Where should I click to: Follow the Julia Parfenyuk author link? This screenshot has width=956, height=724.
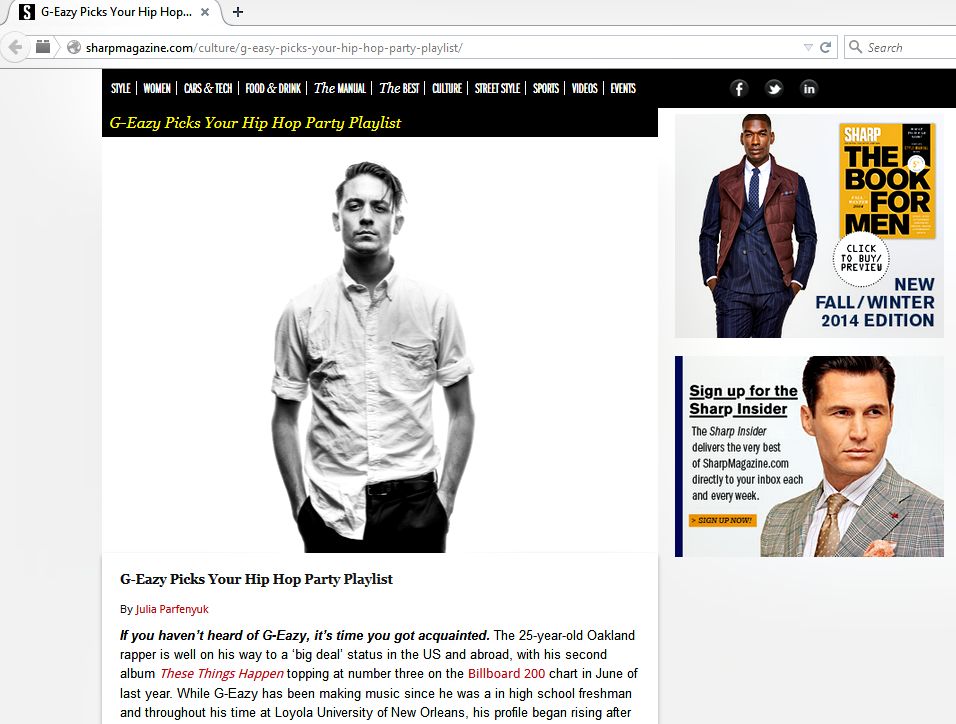coord(172,609)
